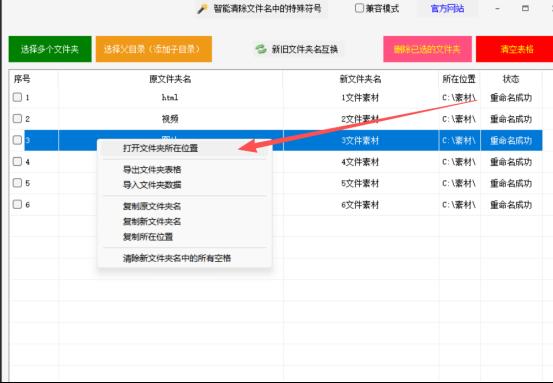Image resolution: width=553 pixels, height=383 pixels.
Task: Click the 6文件素材 new name cell
Action: [x=360, y=205]
